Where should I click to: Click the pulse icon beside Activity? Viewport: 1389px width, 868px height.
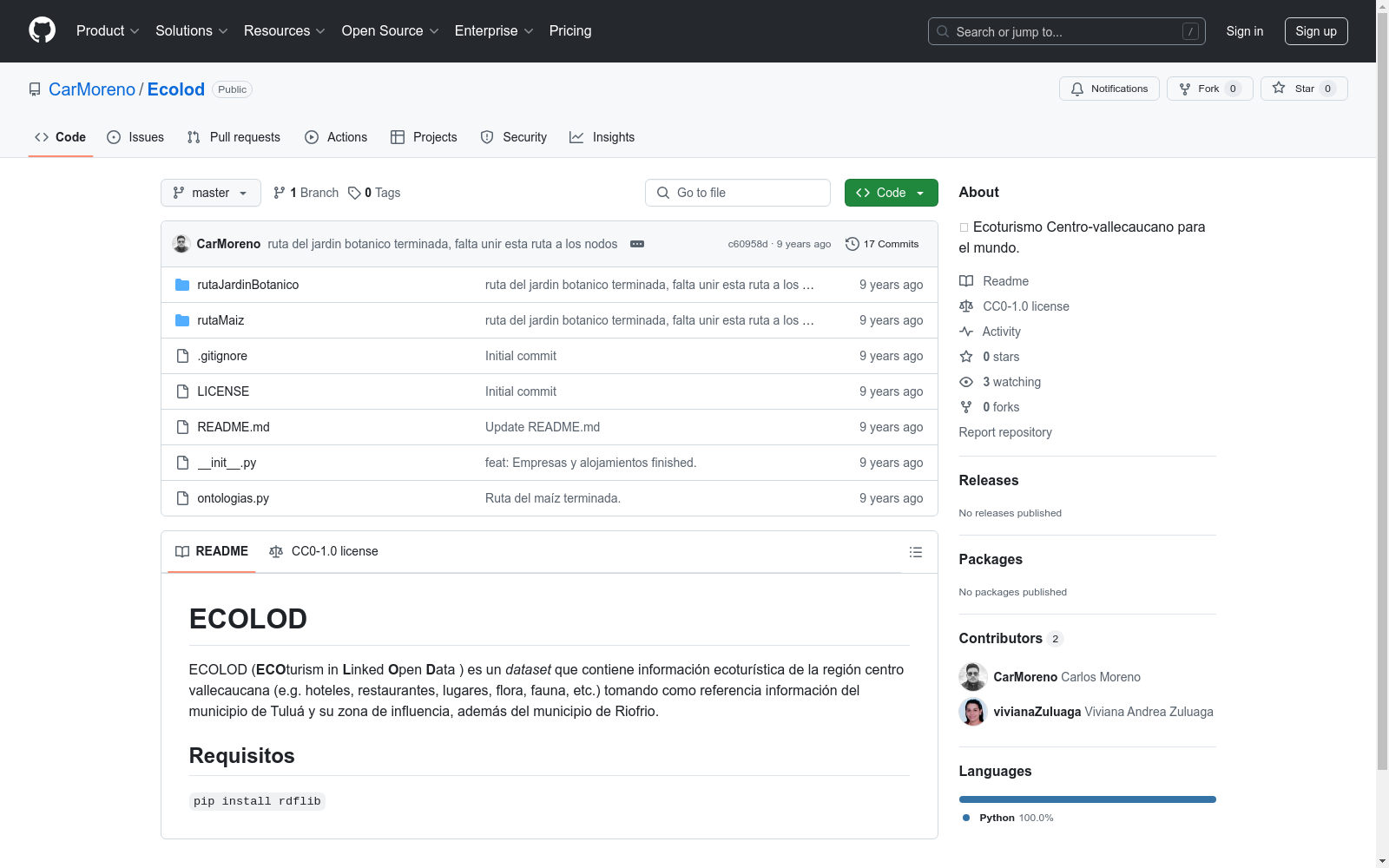coord(966,332)
